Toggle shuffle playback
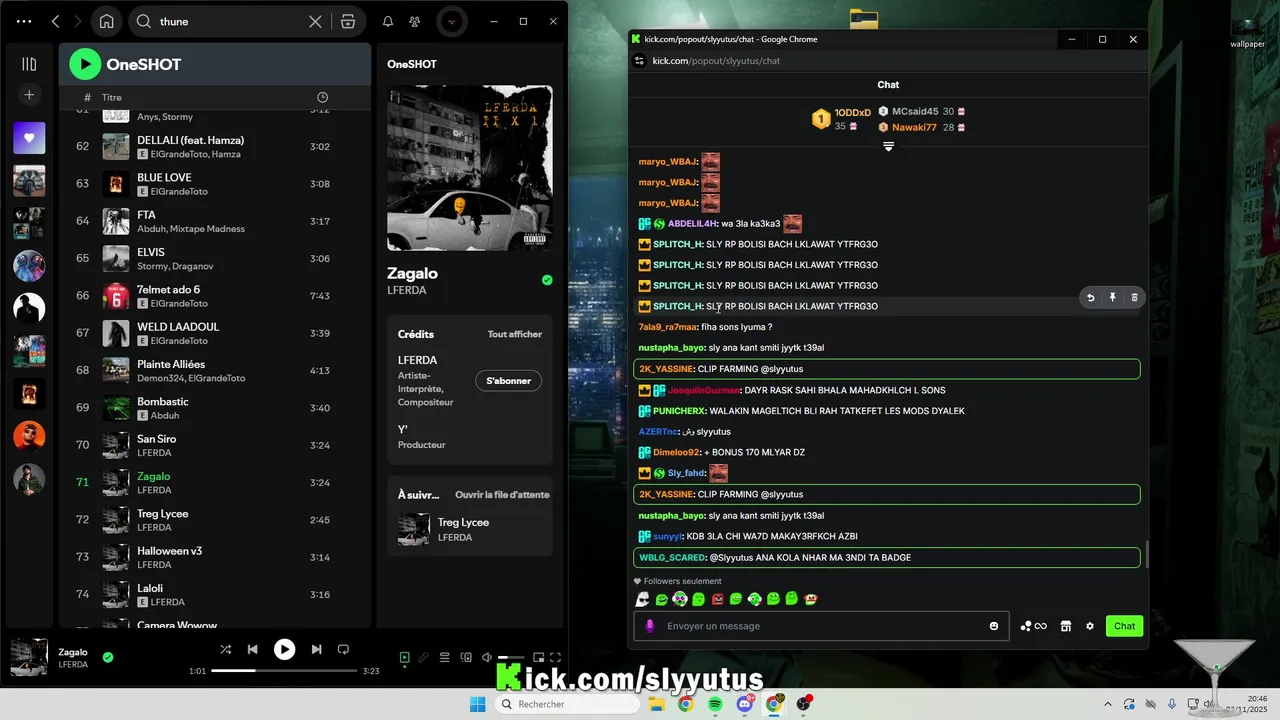Viewport: 1280px width, 720px height. click(x=225, y=649)
